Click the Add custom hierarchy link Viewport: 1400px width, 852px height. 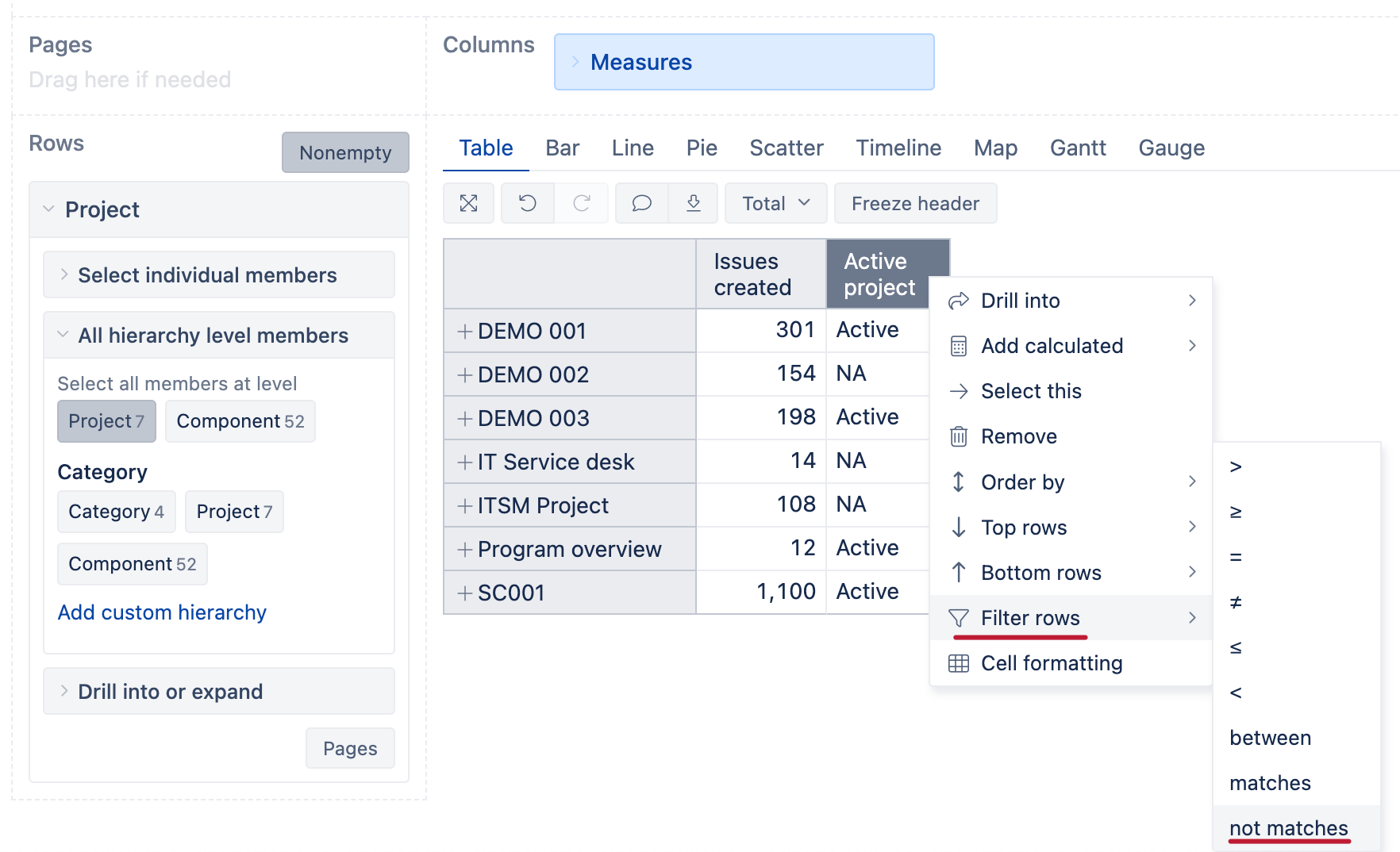point(161,612)
